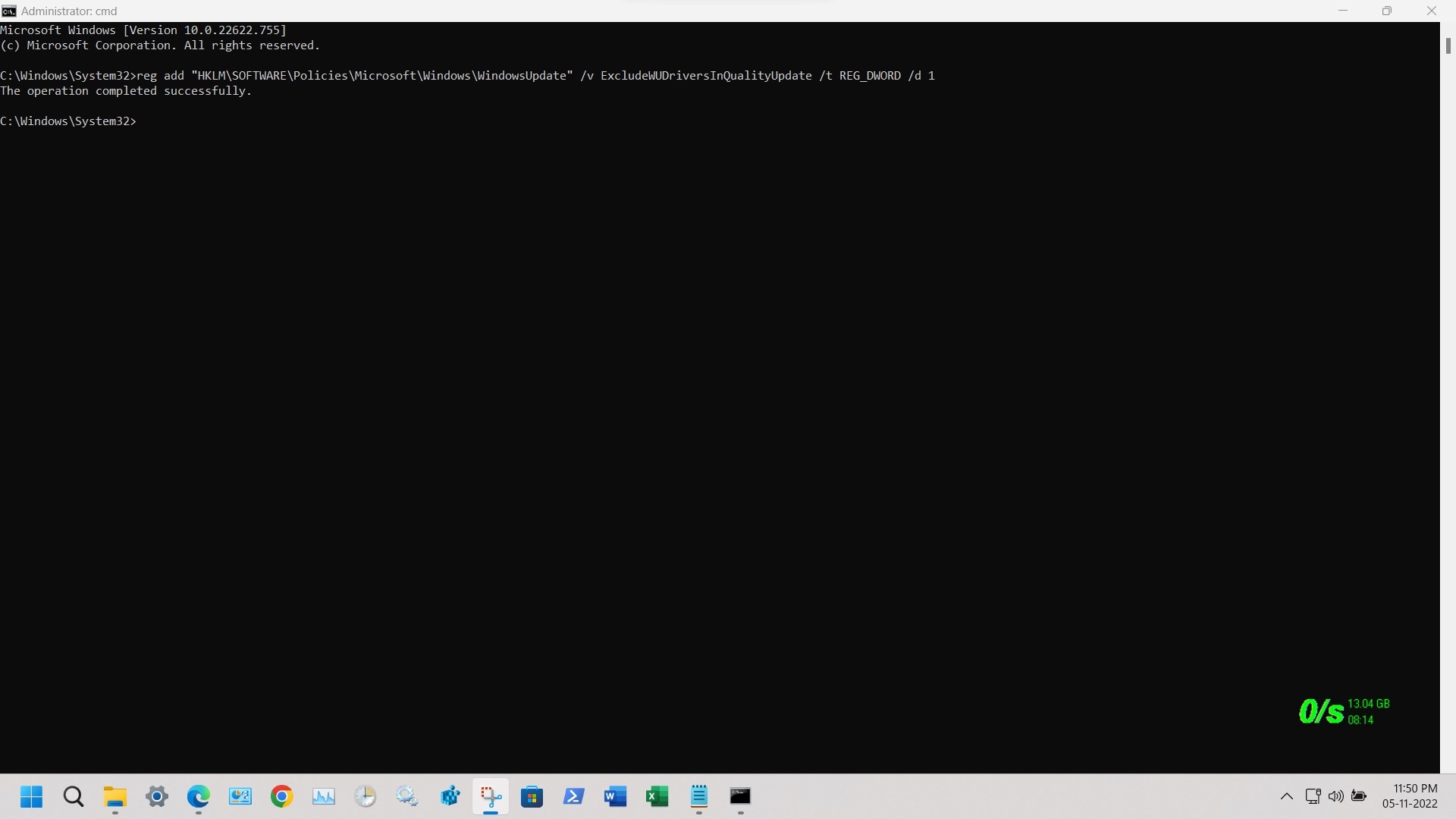
Task: Click the Microsoft Windows version line
Action: coord(143,30)
